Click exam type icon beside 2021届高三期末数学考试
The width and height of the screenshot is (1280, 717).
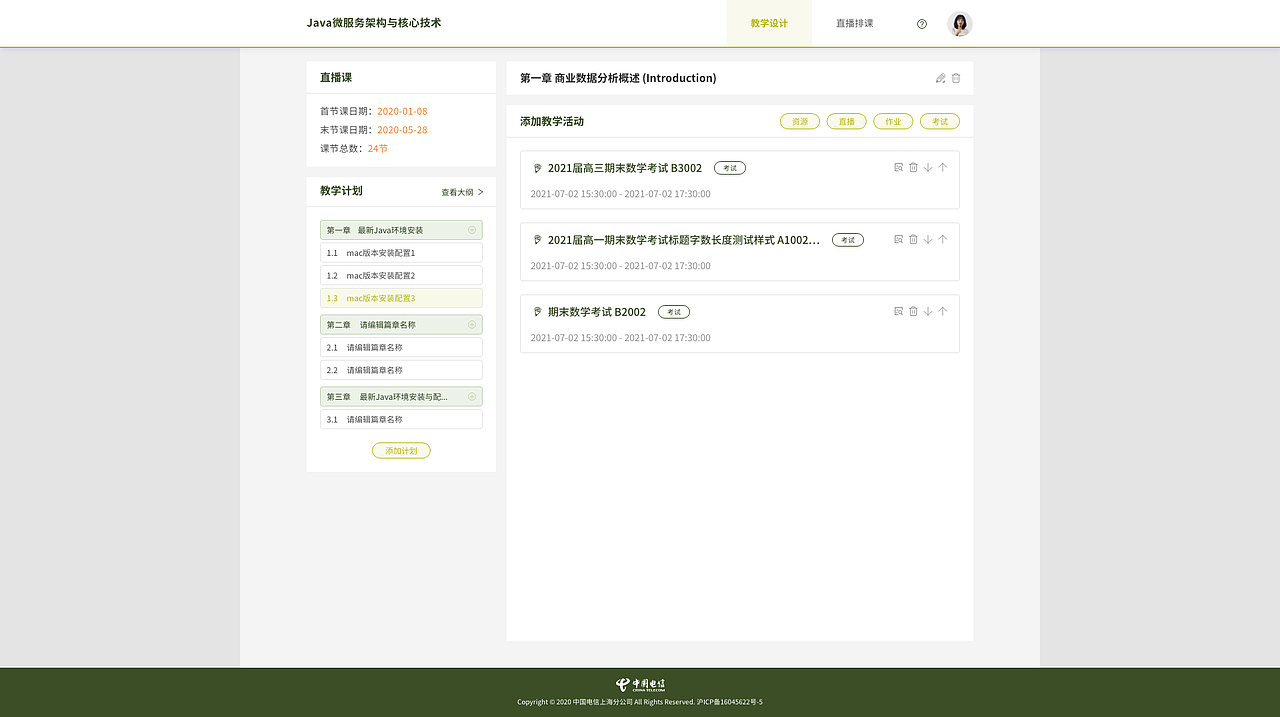tap(537, 168)
